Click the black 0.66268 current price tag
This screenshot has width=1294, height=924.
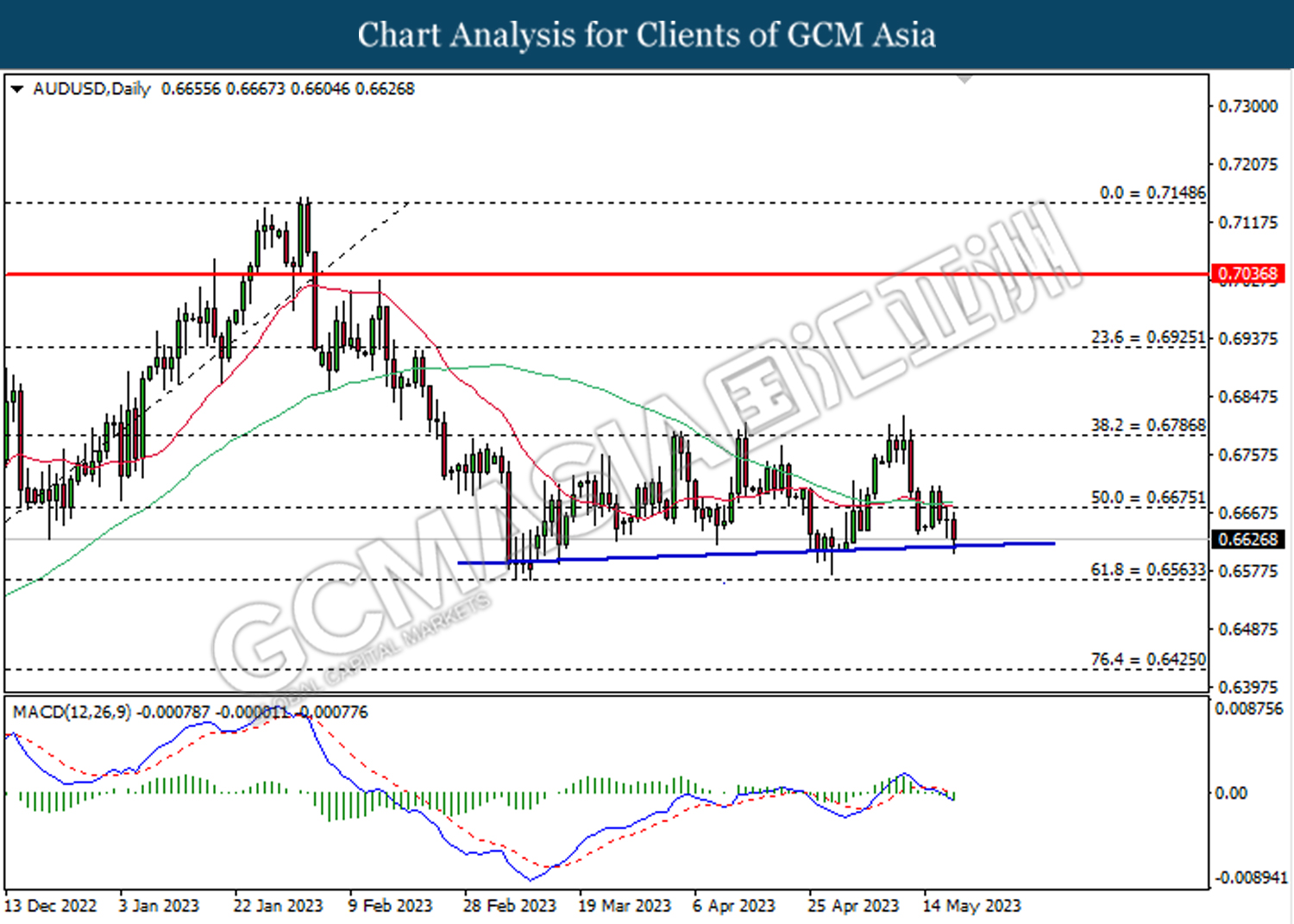coord(1247,539)
